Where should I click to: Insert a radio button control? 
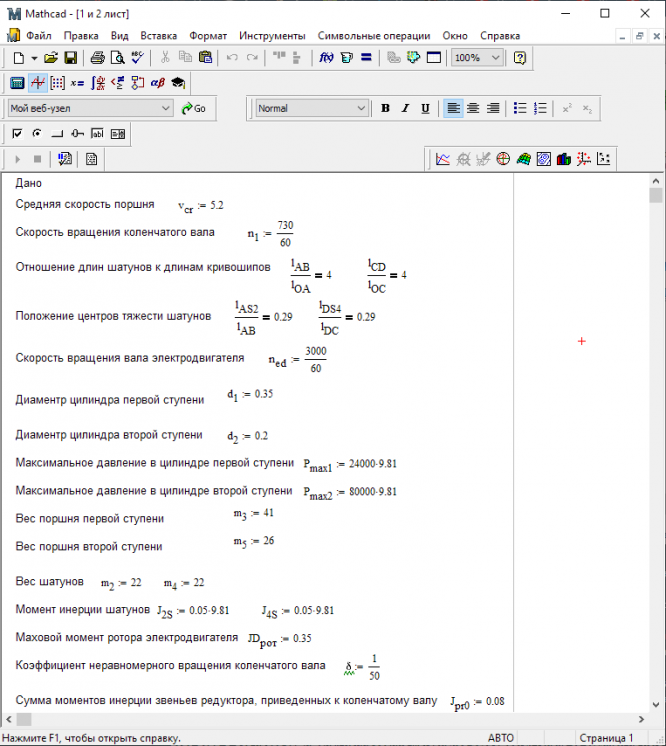37,134
